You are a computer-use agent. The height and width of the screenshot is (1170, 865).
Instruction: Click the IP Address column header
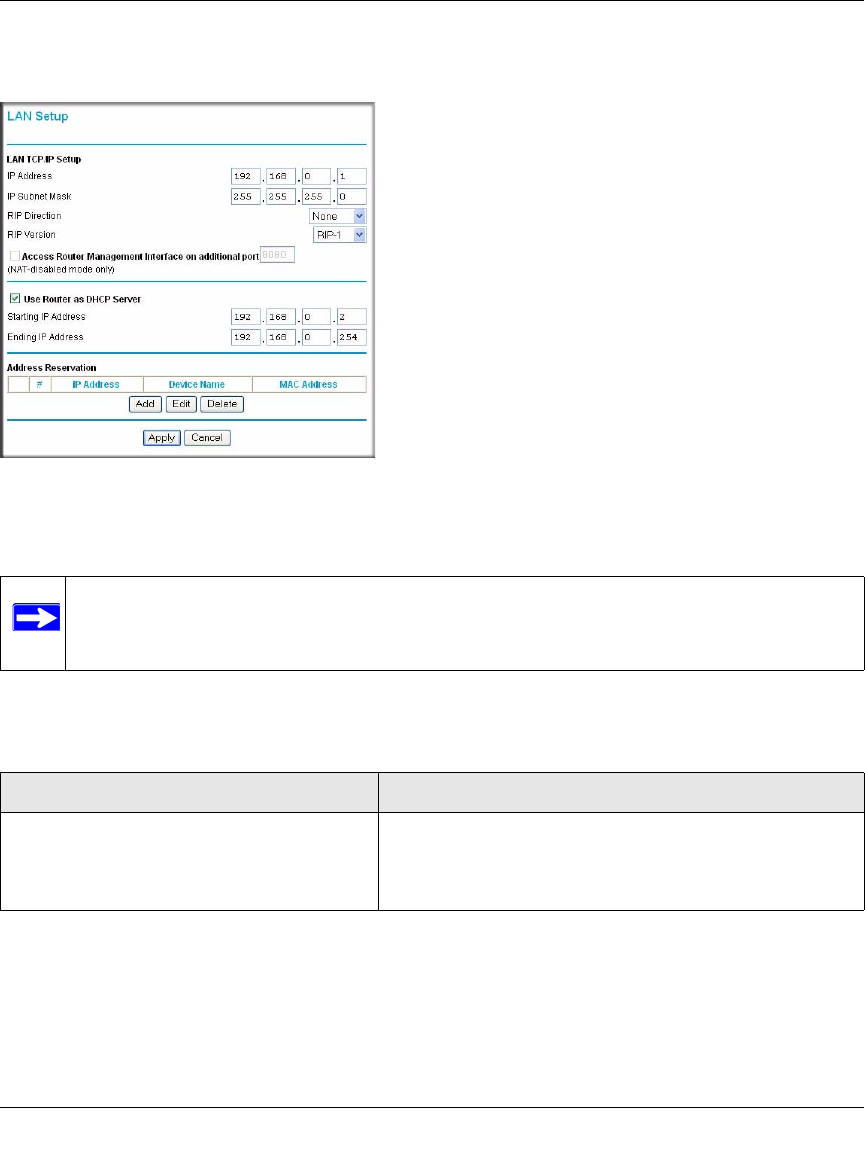pyautogui.click(x=96, y=385)
